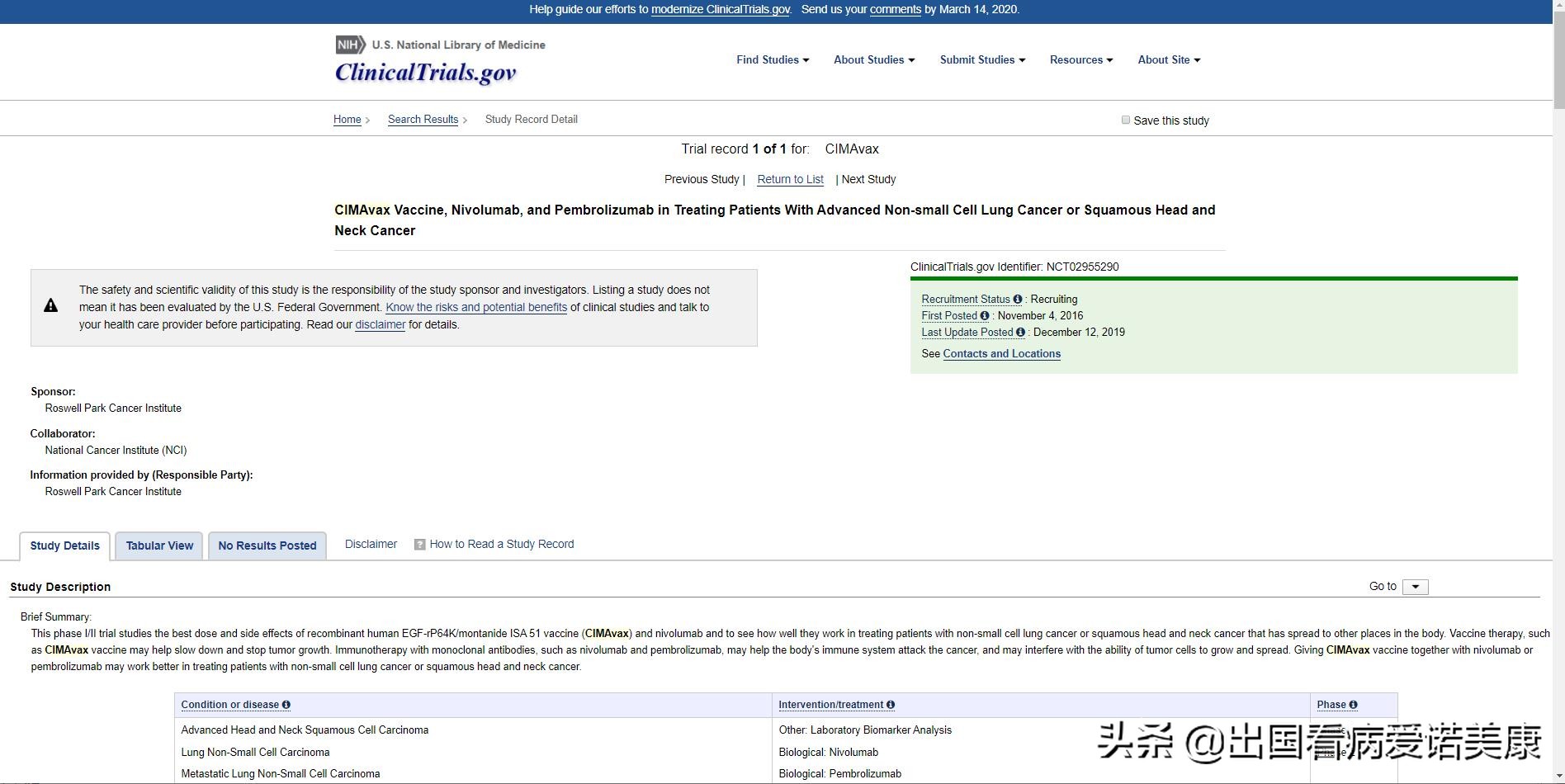Click the question mark icon for How to Read

419,545
